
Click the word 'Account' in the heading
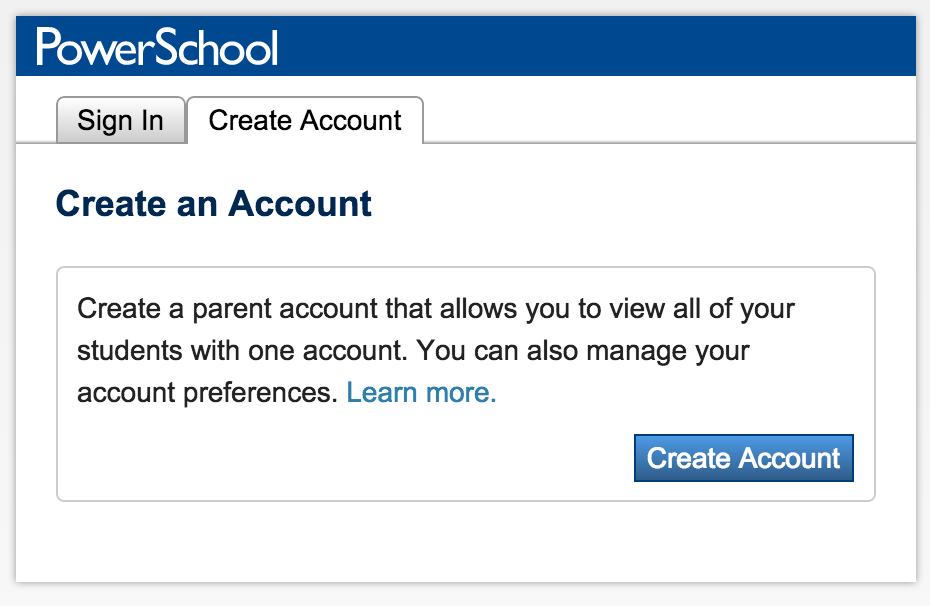300,204
